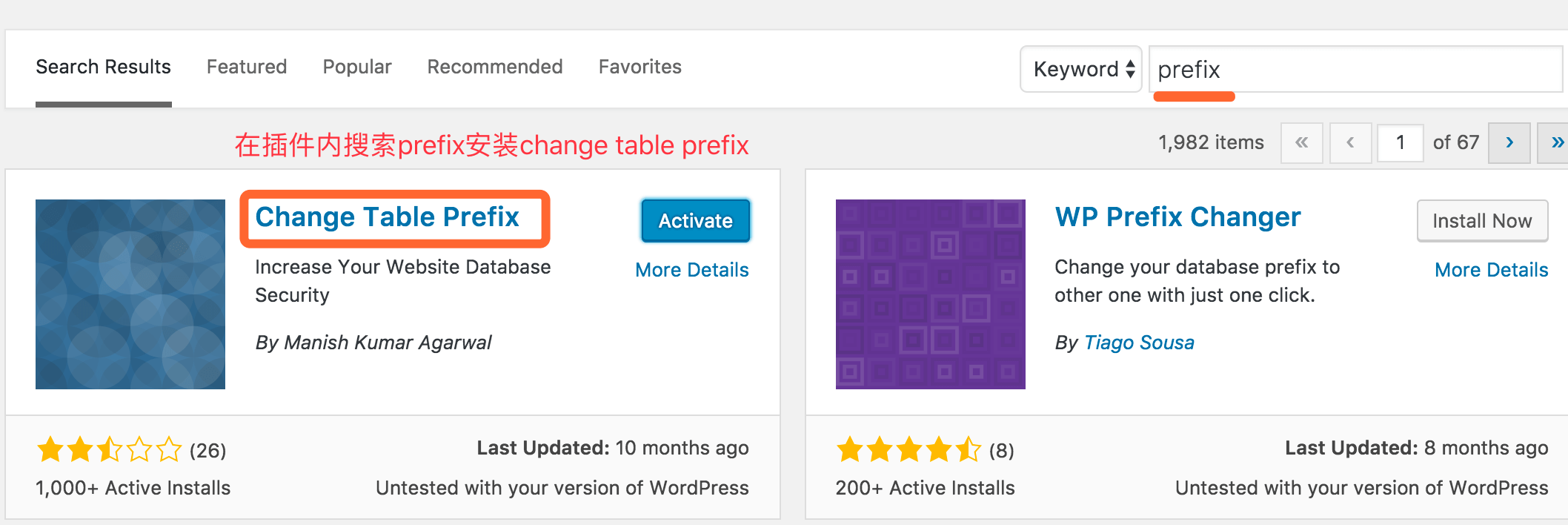Click the star rating for WP Prefix Changer
The image size is (1568, 525).
tap(908, 449)
